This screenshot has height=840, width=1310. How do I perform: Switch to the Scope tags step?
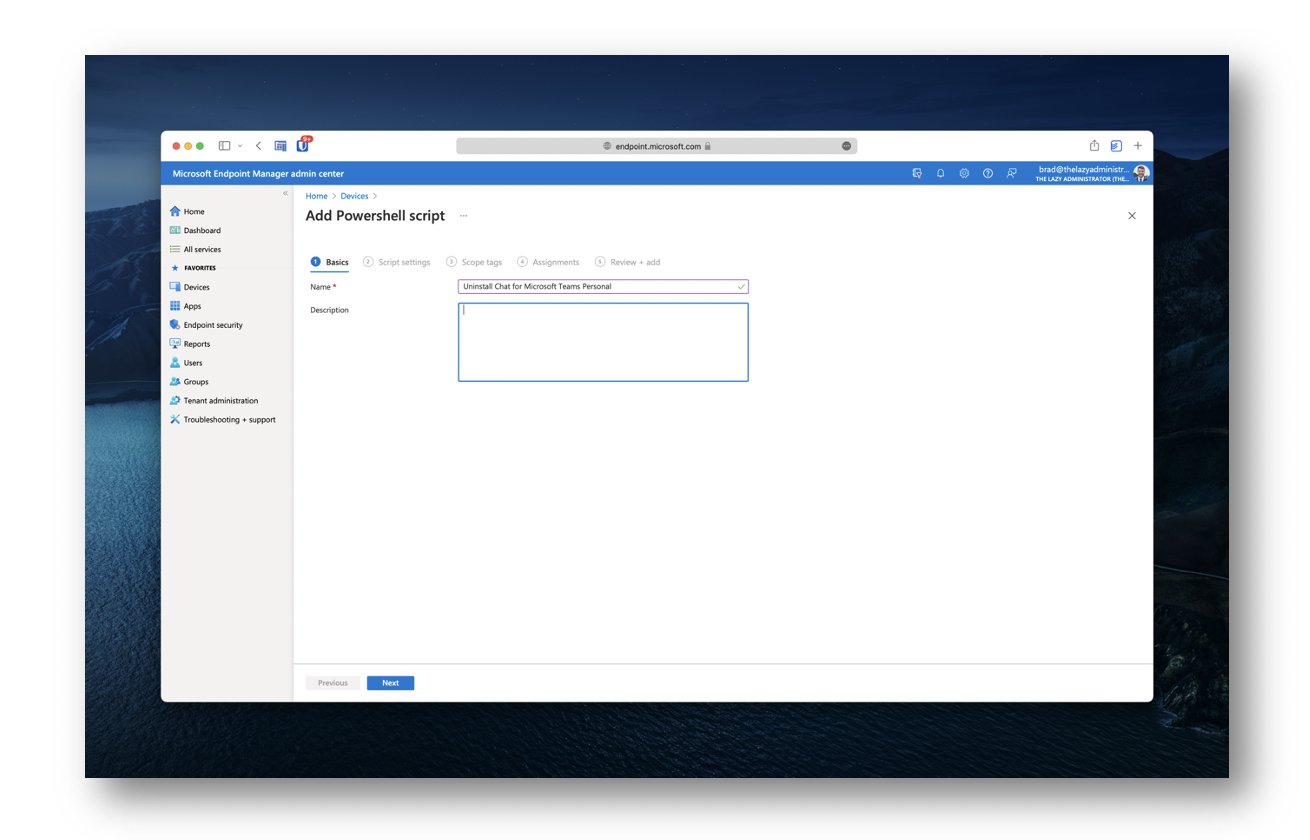(x=474, y=262)
